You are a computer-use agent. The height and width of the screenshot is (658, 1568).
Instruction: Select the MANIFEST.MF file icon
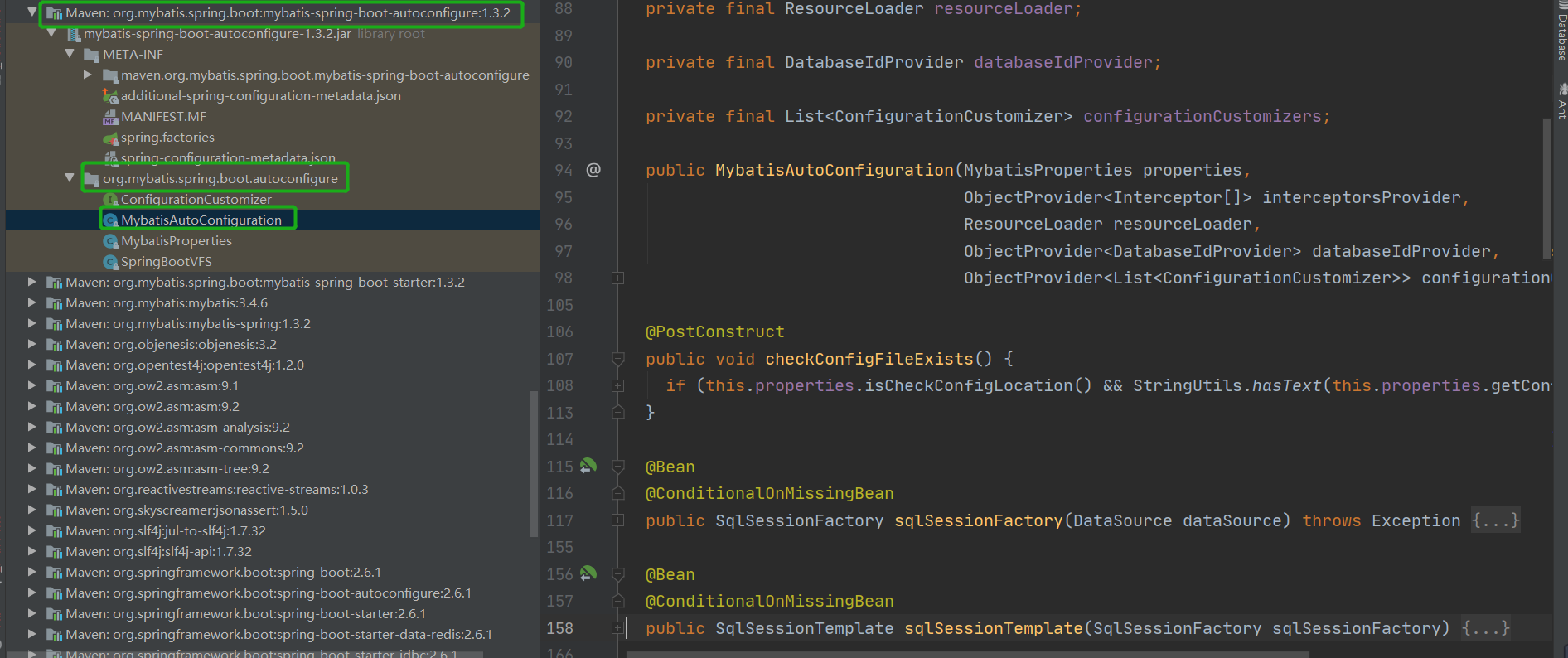coord(110,117)
